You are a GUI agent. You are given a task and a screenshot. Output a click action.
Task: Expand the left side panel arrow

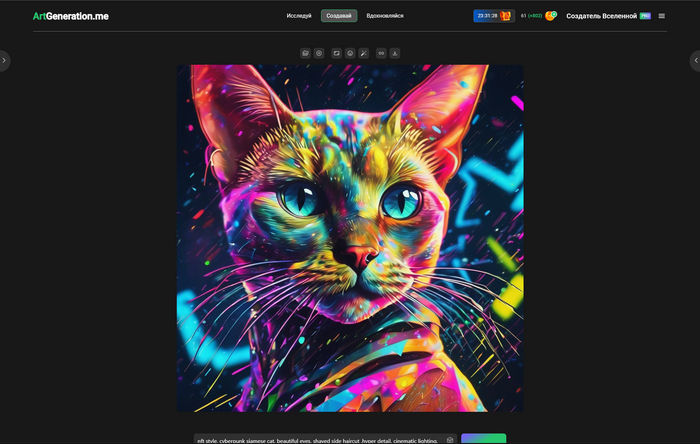pyautogui.click(x=4, y=60)
